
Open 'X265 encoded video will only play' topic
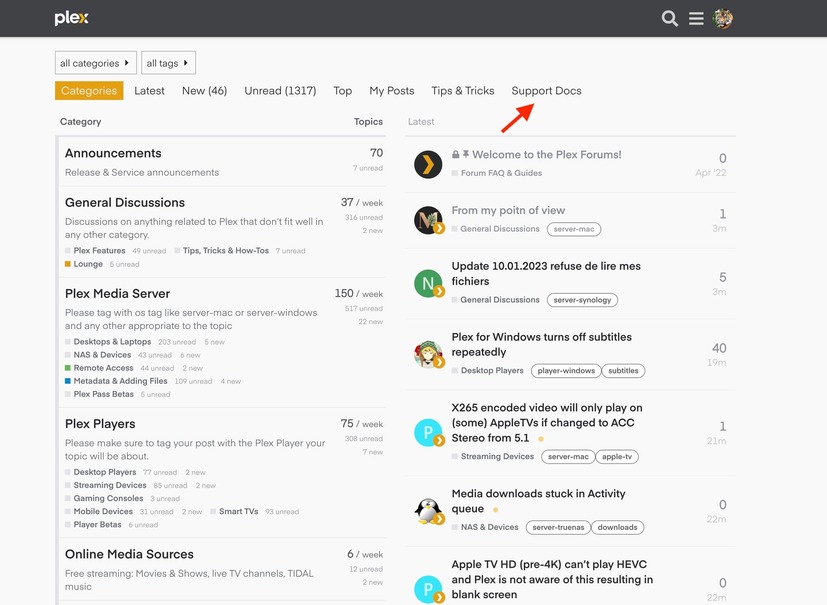[x=547, y=422]
